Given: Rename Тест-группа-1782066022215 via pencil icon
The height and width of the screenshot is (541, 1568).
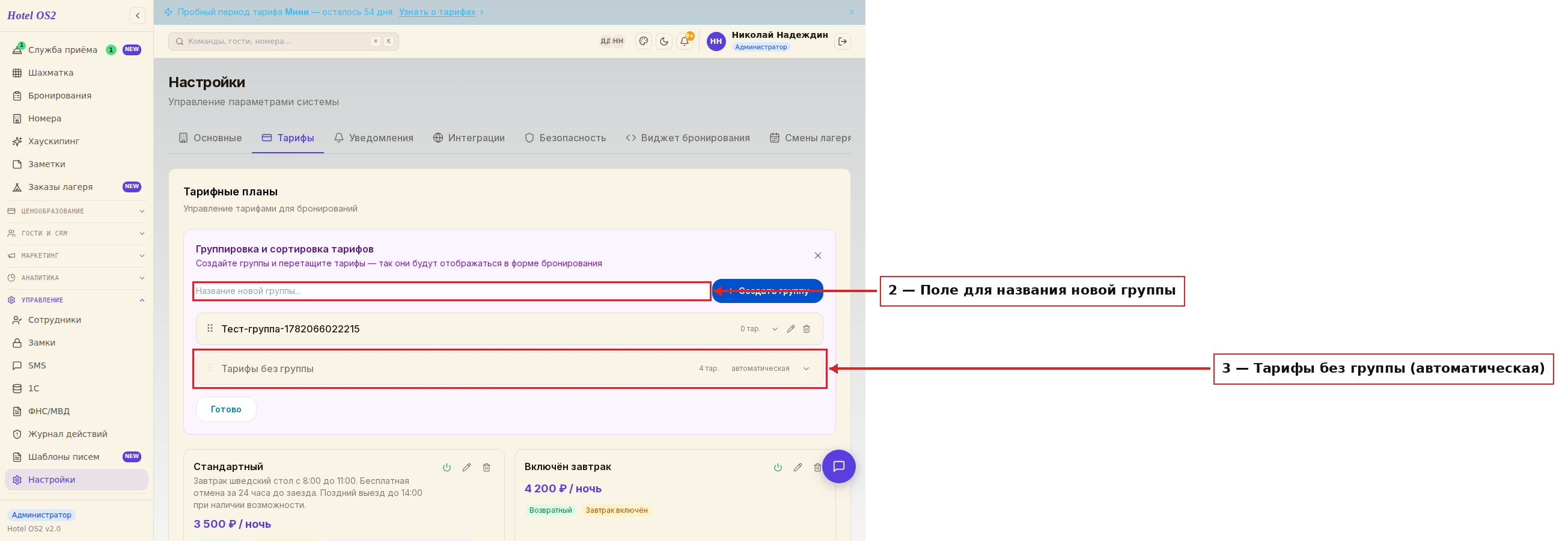Looking at the screenshot, I should tap(791, 329).
